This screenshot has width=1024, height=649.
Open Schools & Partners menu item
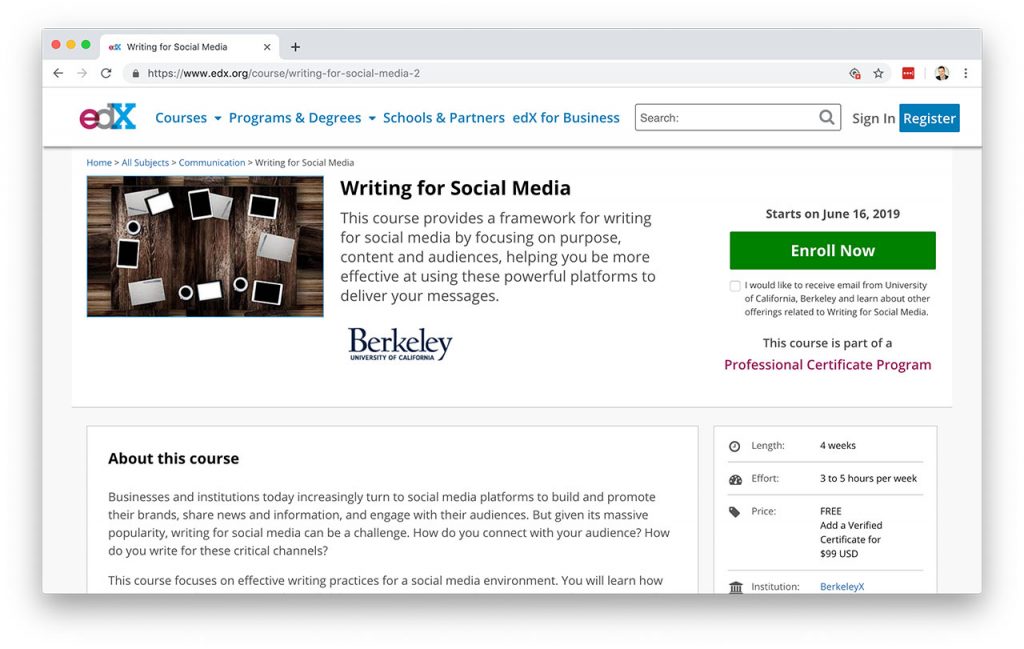(443, 118)
